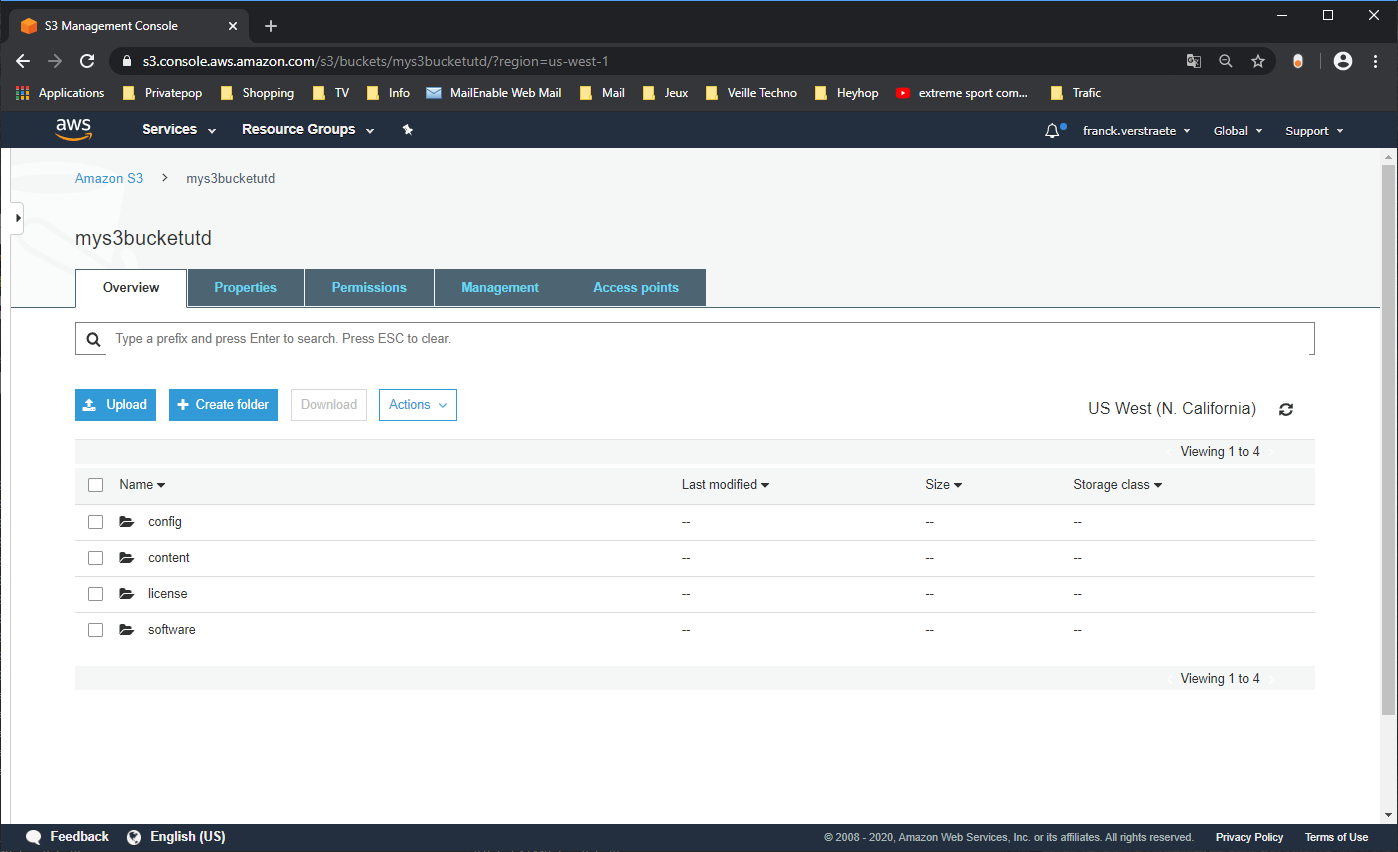Click the vertical page scrollbar
1398x852 pixels.
1388,440
